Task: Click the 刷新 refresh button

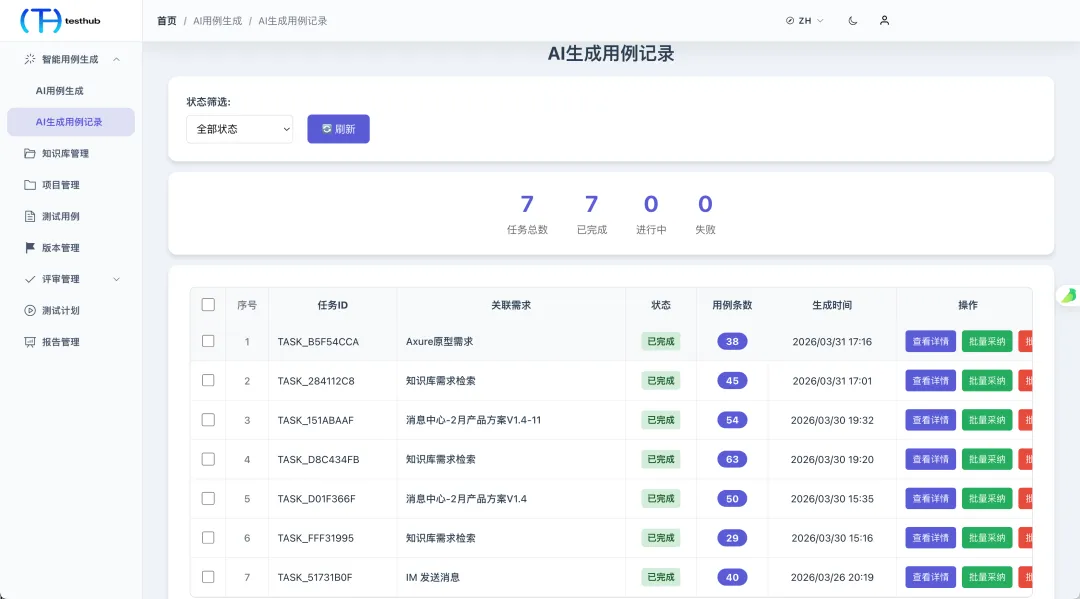Action: 338,129
